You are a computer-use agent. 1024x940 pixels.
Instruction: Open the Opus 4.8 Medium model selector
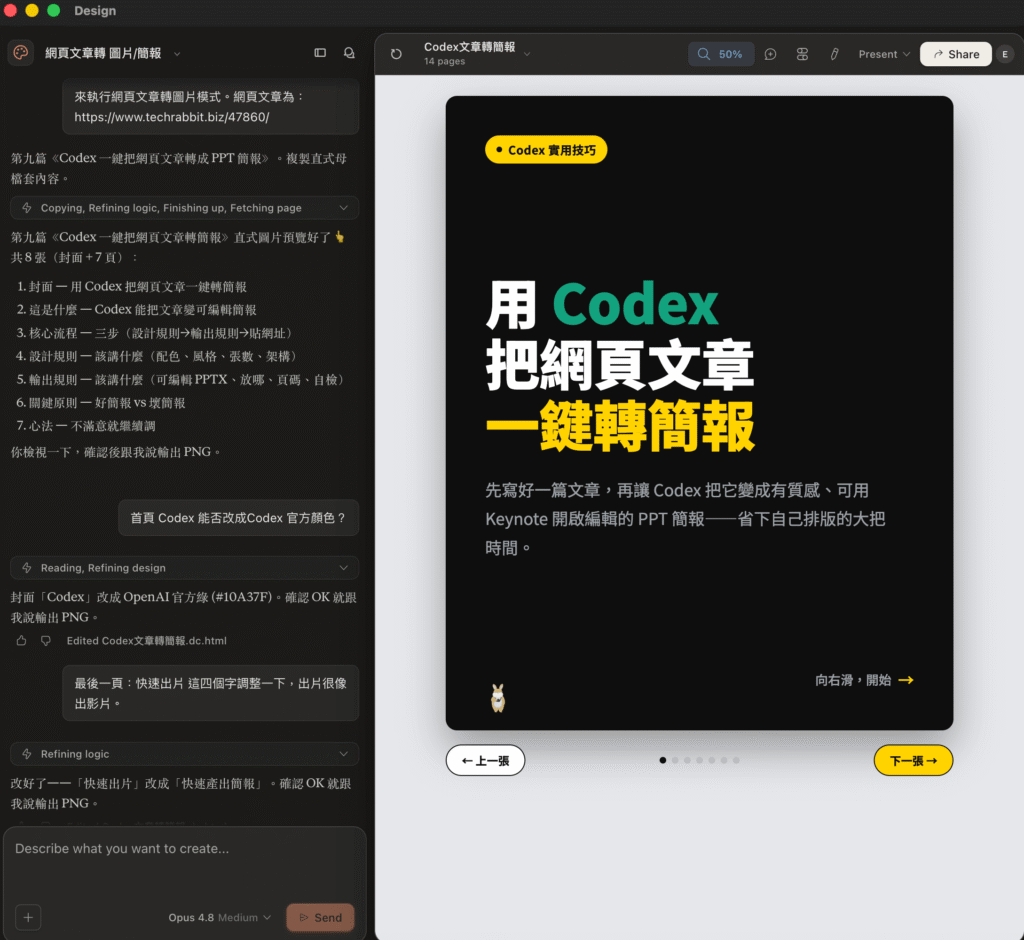coord(219,917)
